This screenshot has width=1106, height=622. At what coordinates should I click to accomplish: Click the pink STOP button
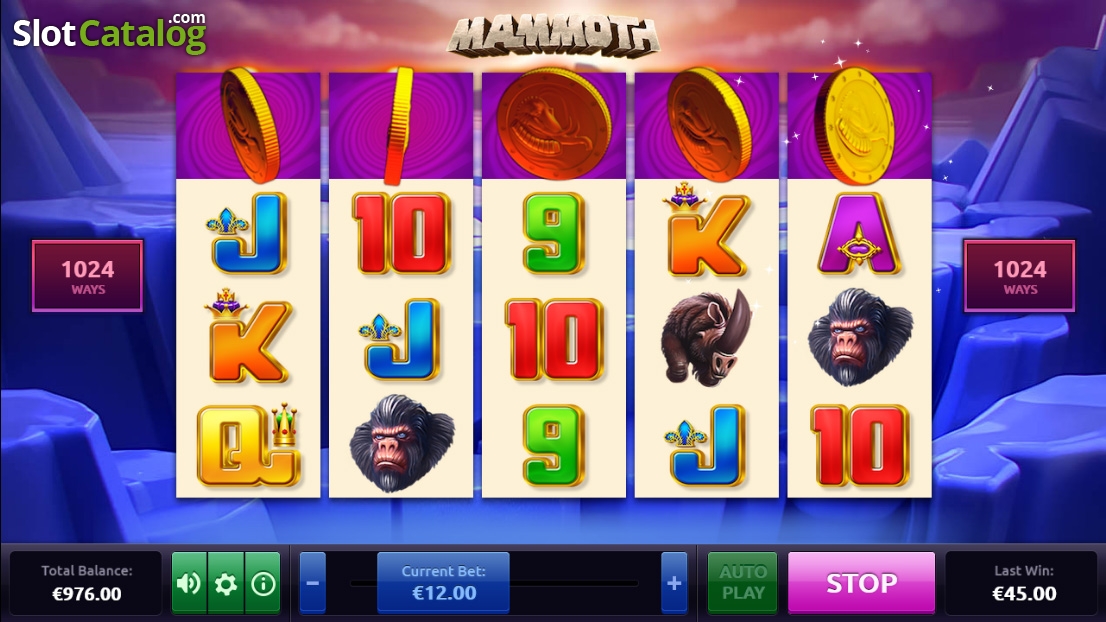coord(861,583)
